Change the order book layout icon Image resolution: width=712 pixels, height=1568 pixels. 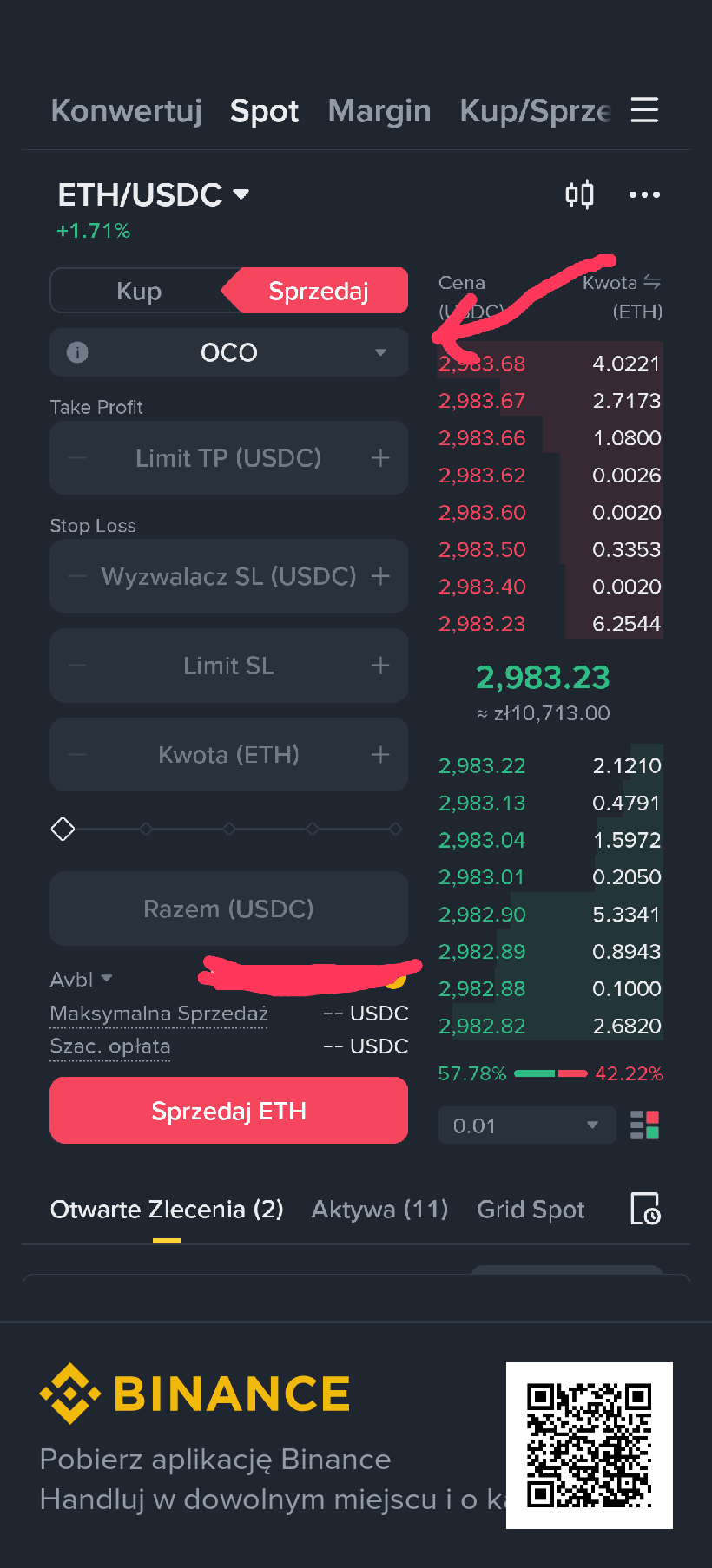coord(644,1125)
